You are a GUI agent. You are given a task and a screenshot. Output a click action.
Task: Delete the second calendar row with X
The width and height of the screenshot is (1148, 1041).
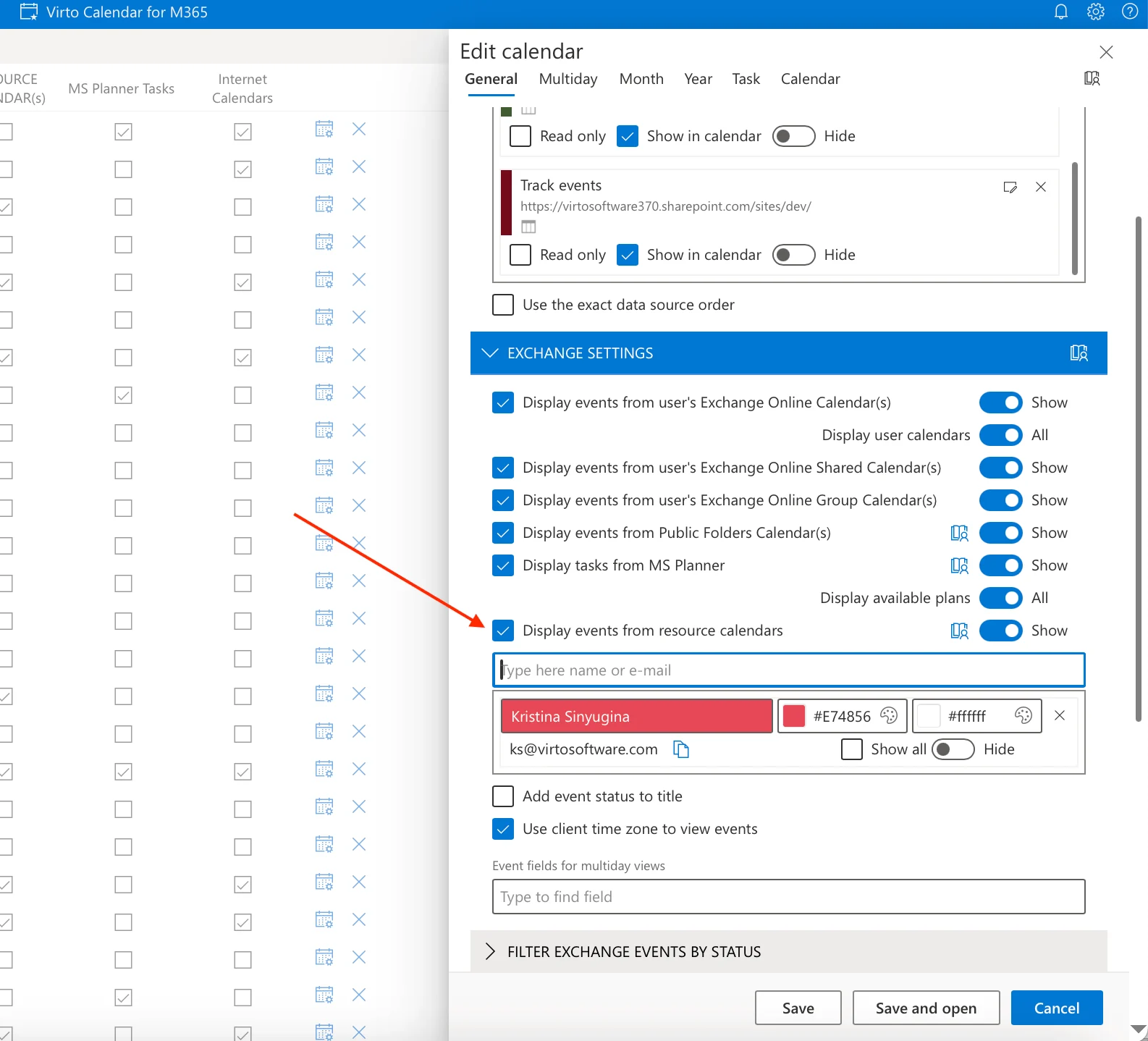click(359, 167)
